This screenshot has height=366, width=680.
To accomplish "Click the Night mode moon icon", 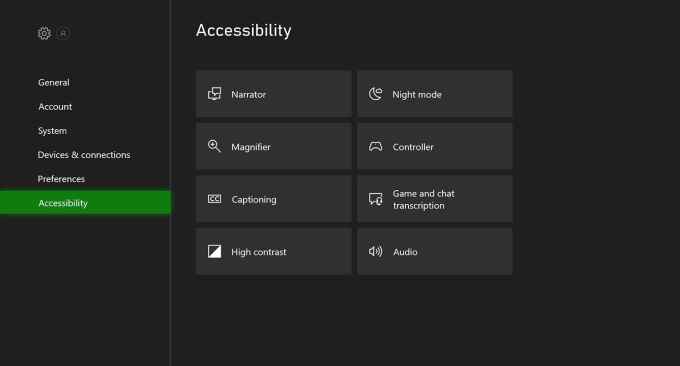I will pos(376,94).
